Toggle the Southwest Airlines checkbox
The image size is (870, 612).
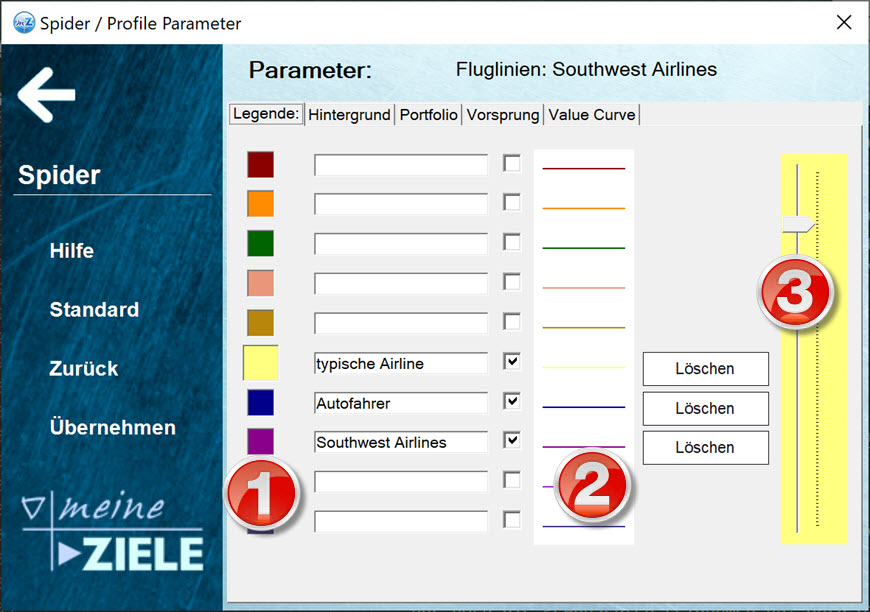(511, 441)
